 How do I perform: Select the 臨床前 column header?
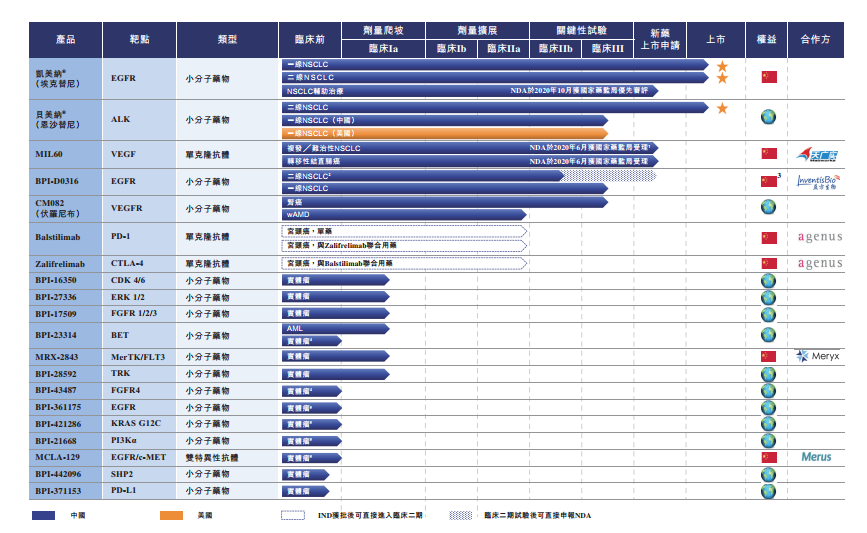pyautogui.click(x=309, y=40)
